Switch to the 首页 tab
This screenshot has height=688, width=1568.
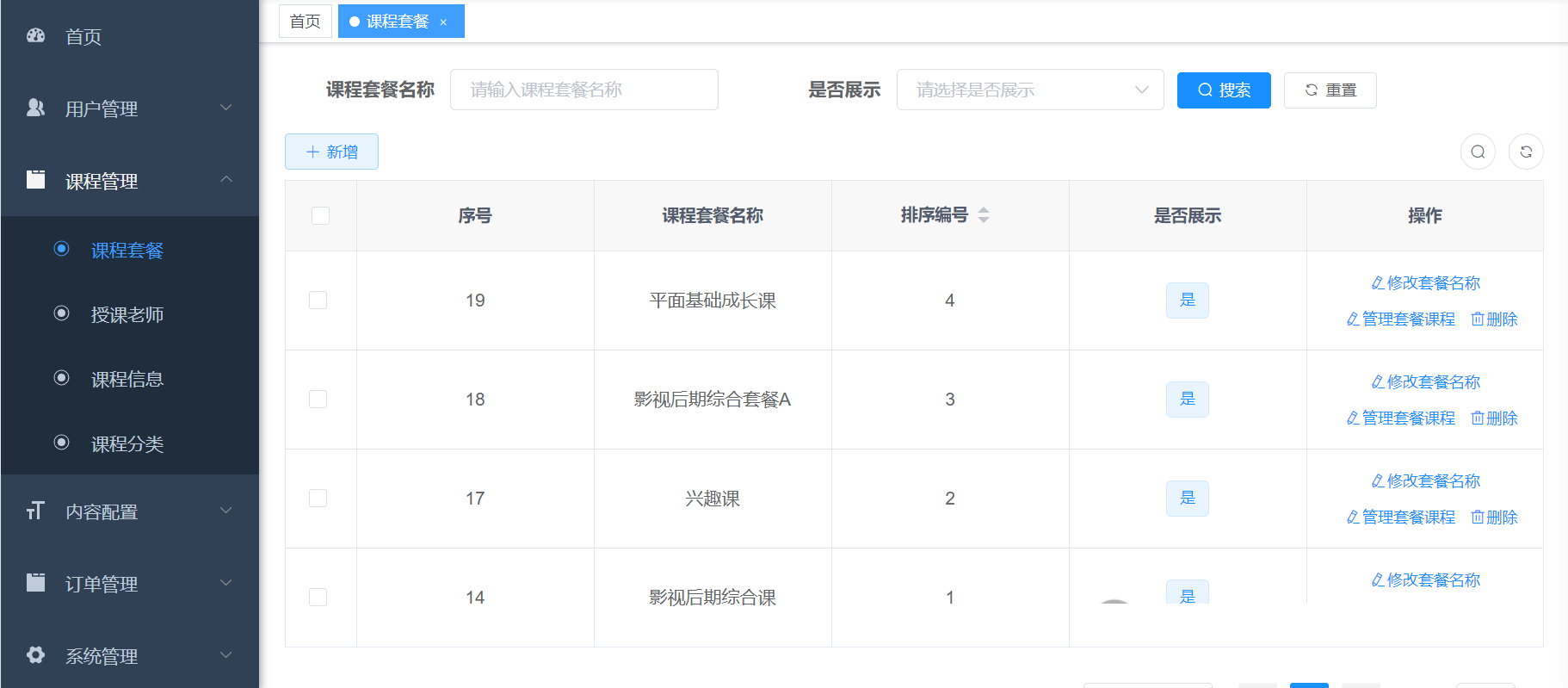pos(305,22)
